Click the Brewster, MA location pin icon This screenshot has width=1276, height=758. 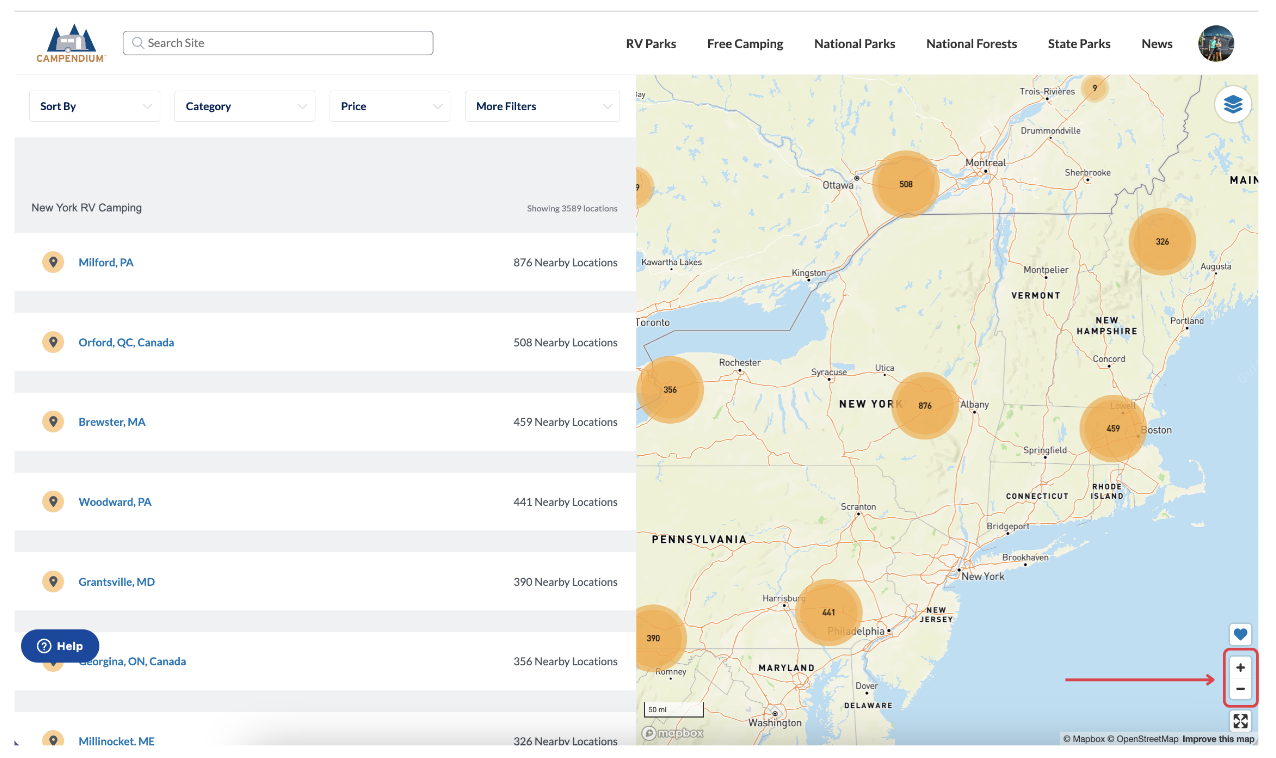point(53,422)
